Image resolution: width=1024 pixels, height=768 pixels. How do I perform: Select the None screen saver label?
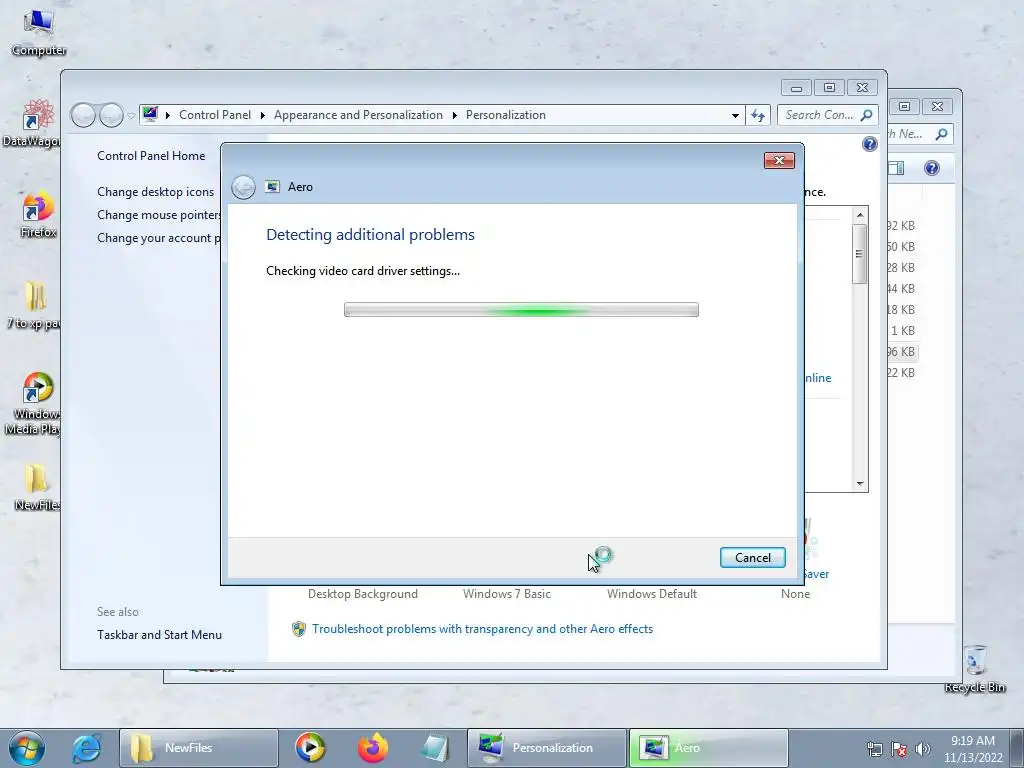(x=795, y=594)
